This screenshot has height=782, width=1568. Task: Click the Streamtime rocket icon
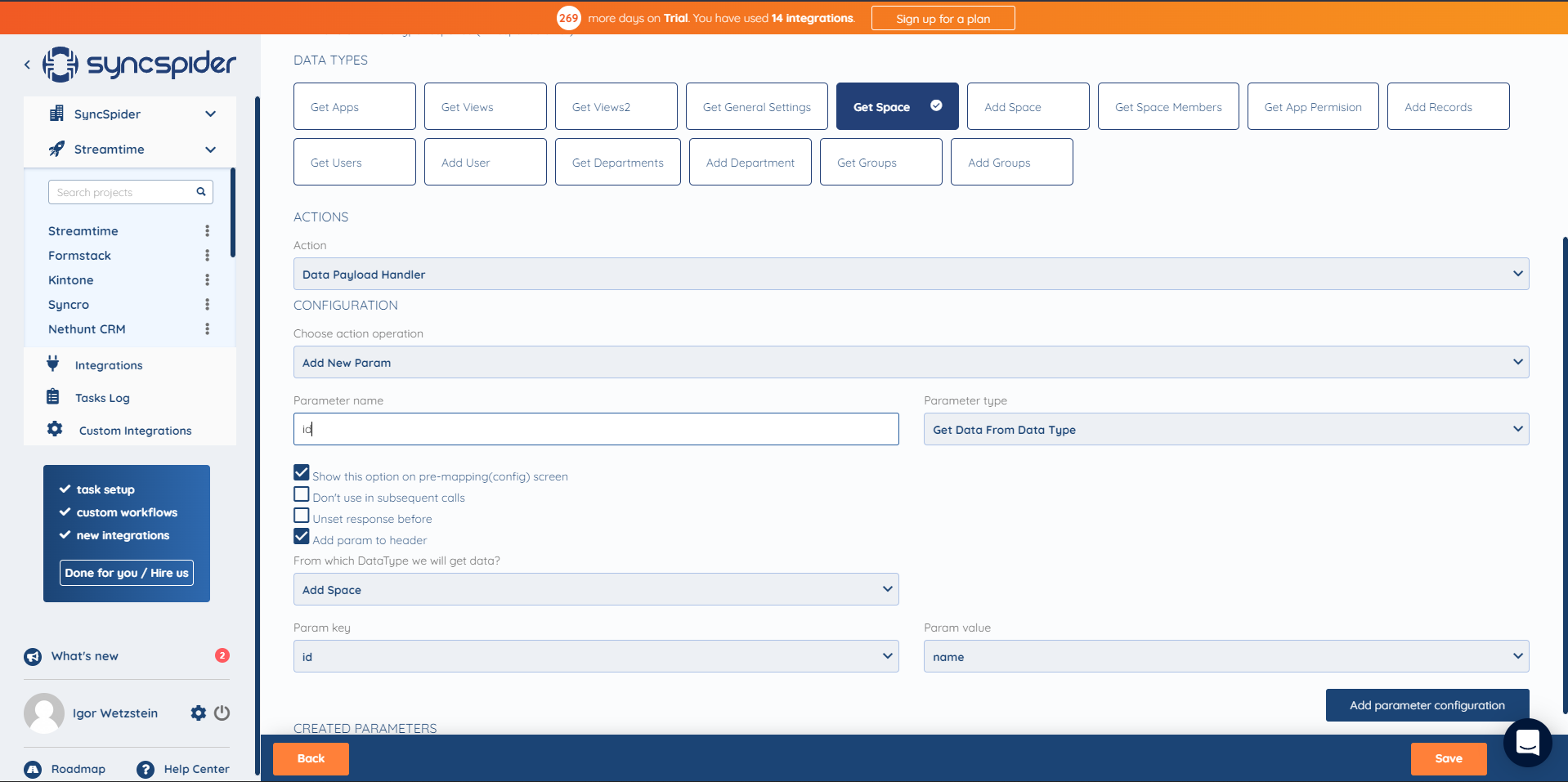click(56, 149)
